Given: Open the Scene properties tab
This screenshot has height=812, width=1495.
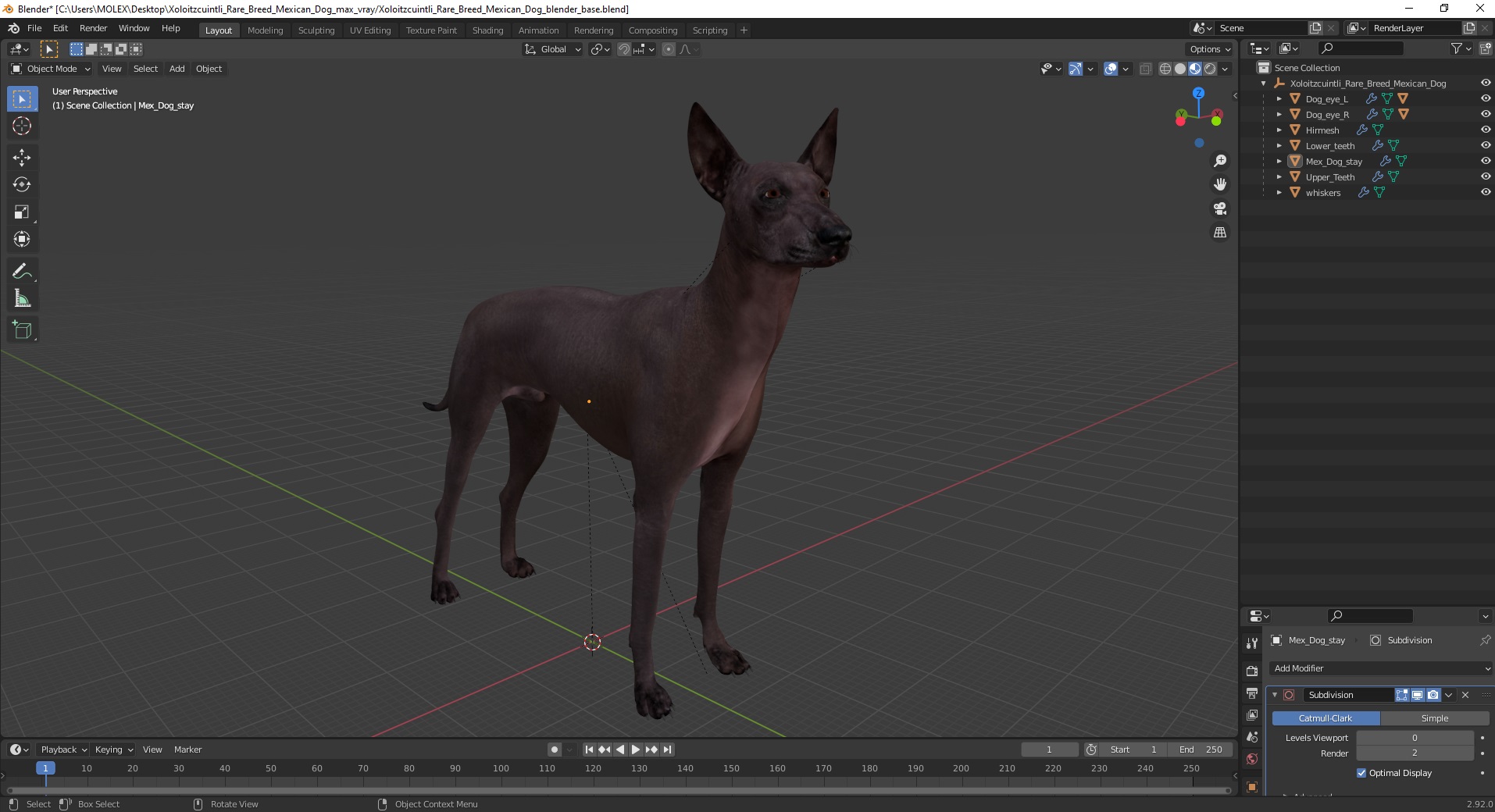Looking at the screenshot, I should tap(1252, 737).
